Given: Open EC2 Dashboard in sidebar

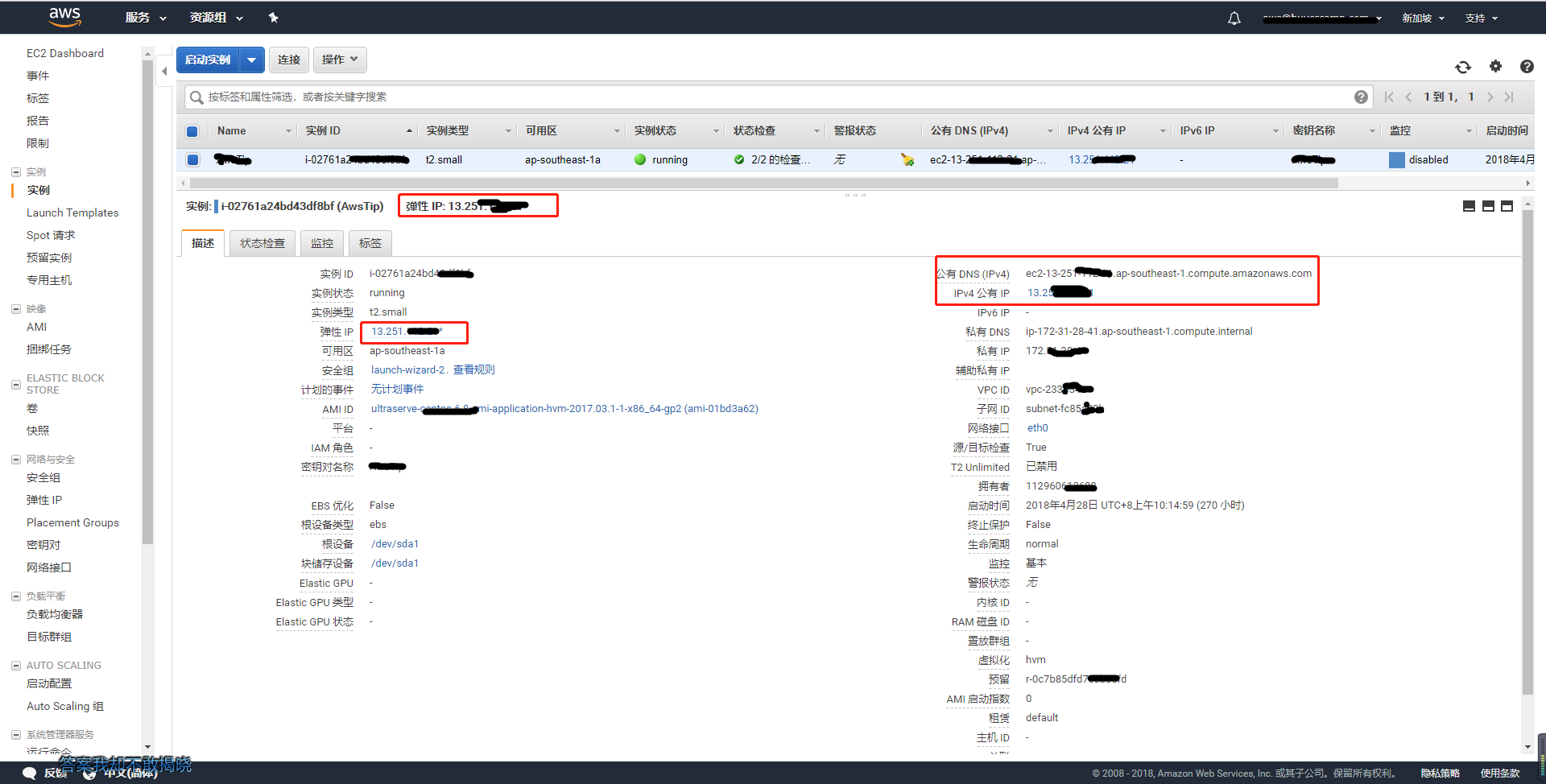Looking at the screenshot, I should pyautogui.click(x=65, y=53).
